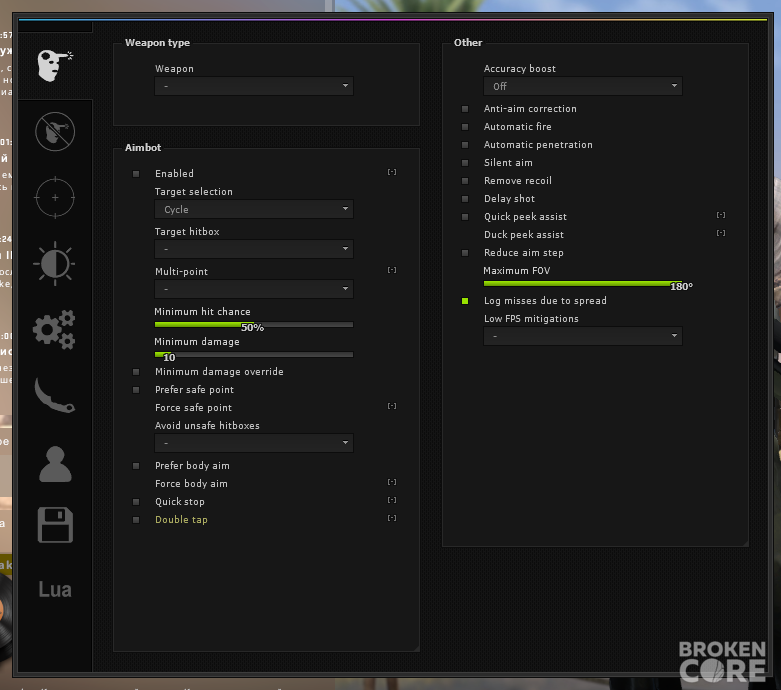Click the Minimum hit chance slider
Screen dimensions: 781x690
pyautogui.click(x=254, y=325)
